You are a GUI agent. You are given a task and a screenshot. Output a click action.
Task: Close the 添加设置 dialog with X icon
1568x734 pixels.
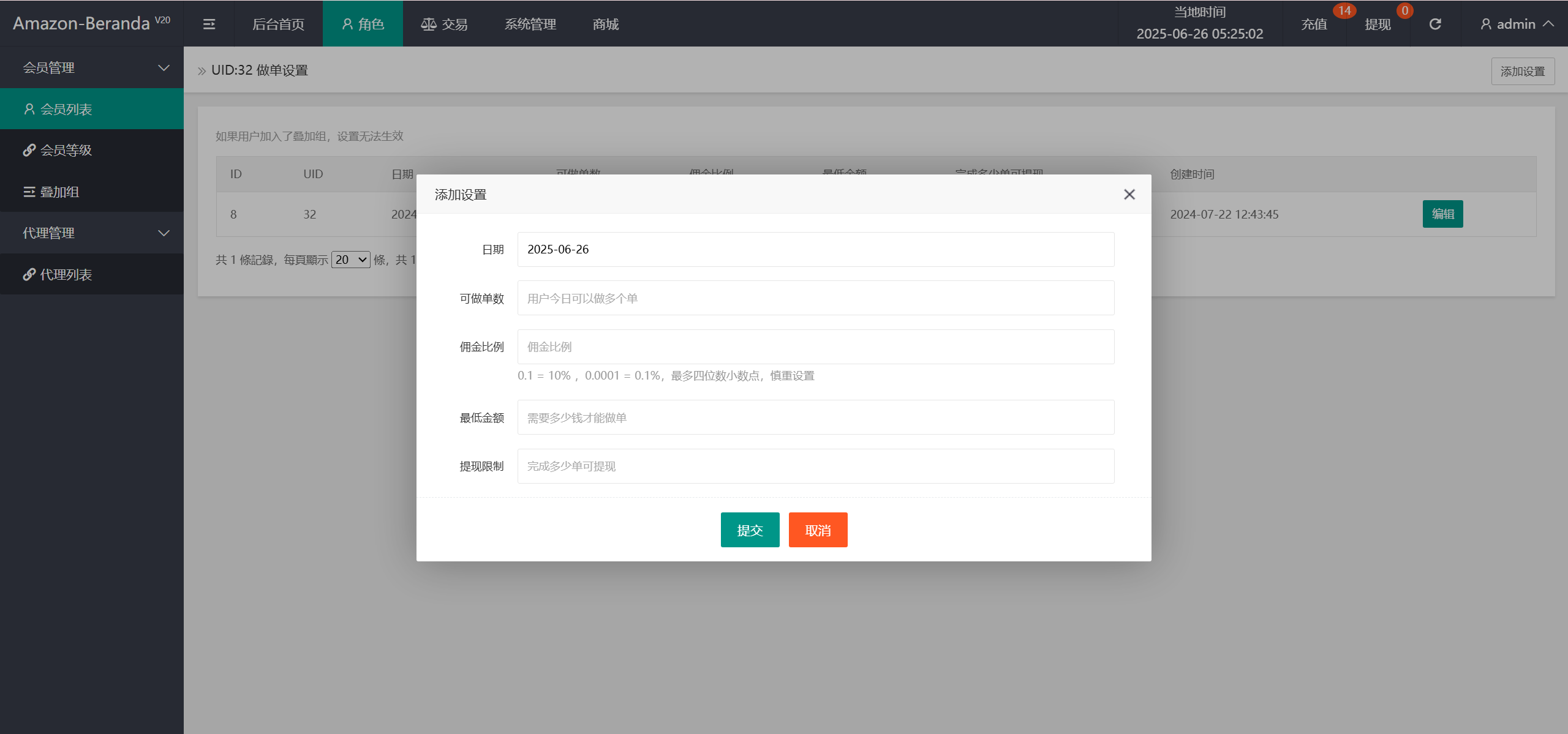(1129, 194)
